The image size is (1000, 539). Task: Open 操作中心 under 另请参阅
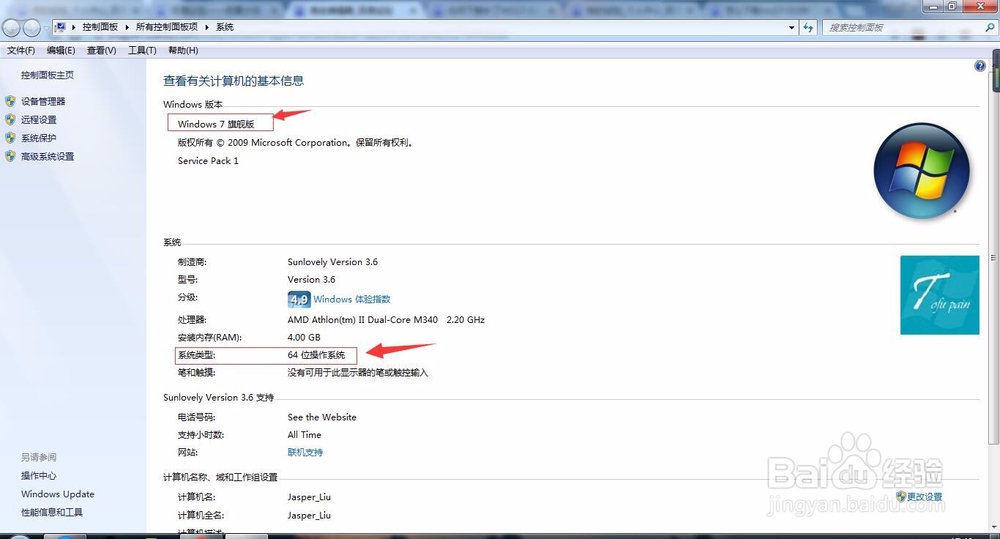point(38,476)
